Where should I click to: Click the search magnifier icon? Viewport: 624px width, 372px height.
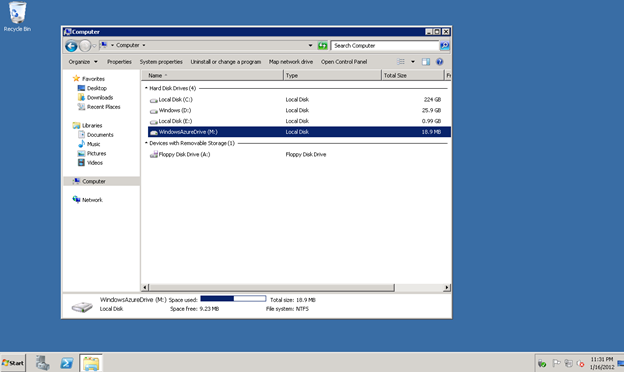click(445, 46)
